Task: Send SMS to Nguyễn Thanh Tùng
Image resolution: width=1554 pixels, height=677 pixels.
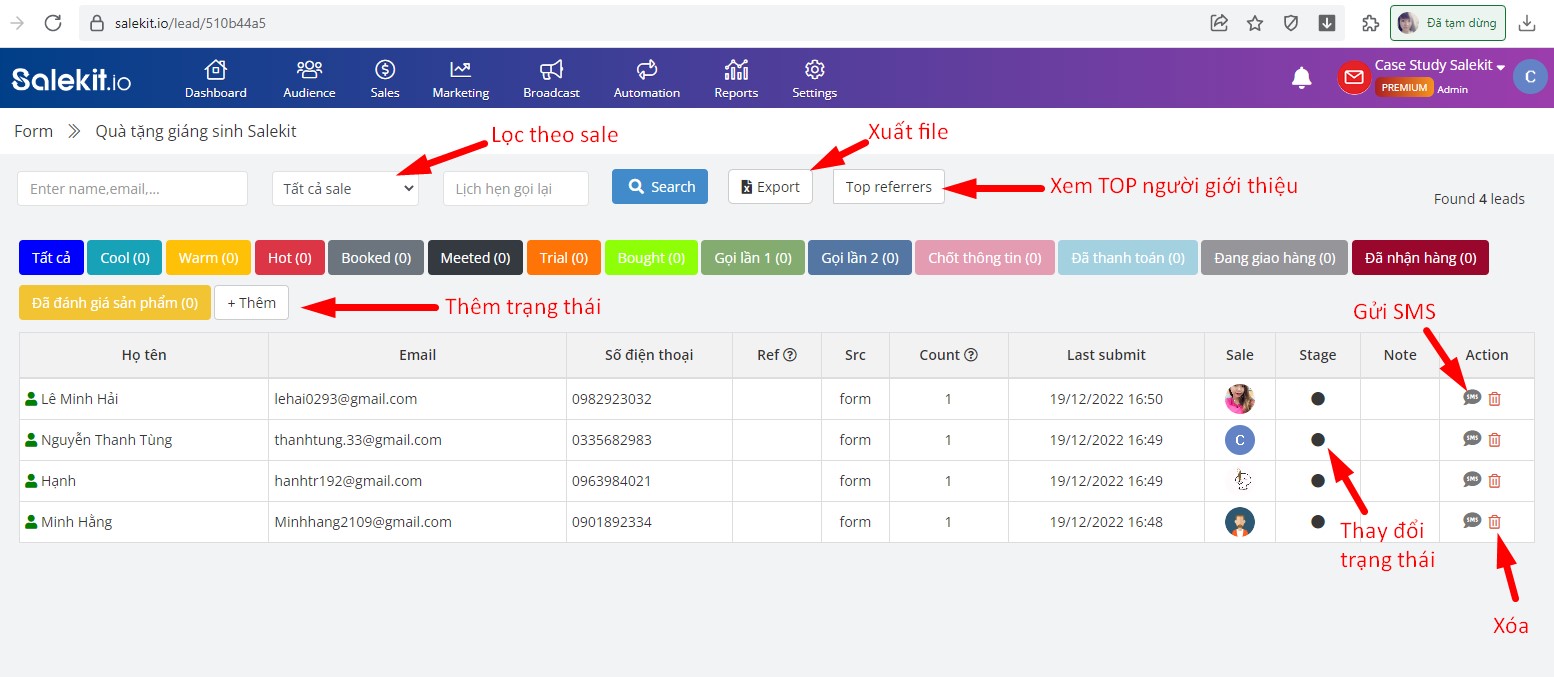Action: pyautogui.click(x=1471, y=439)
